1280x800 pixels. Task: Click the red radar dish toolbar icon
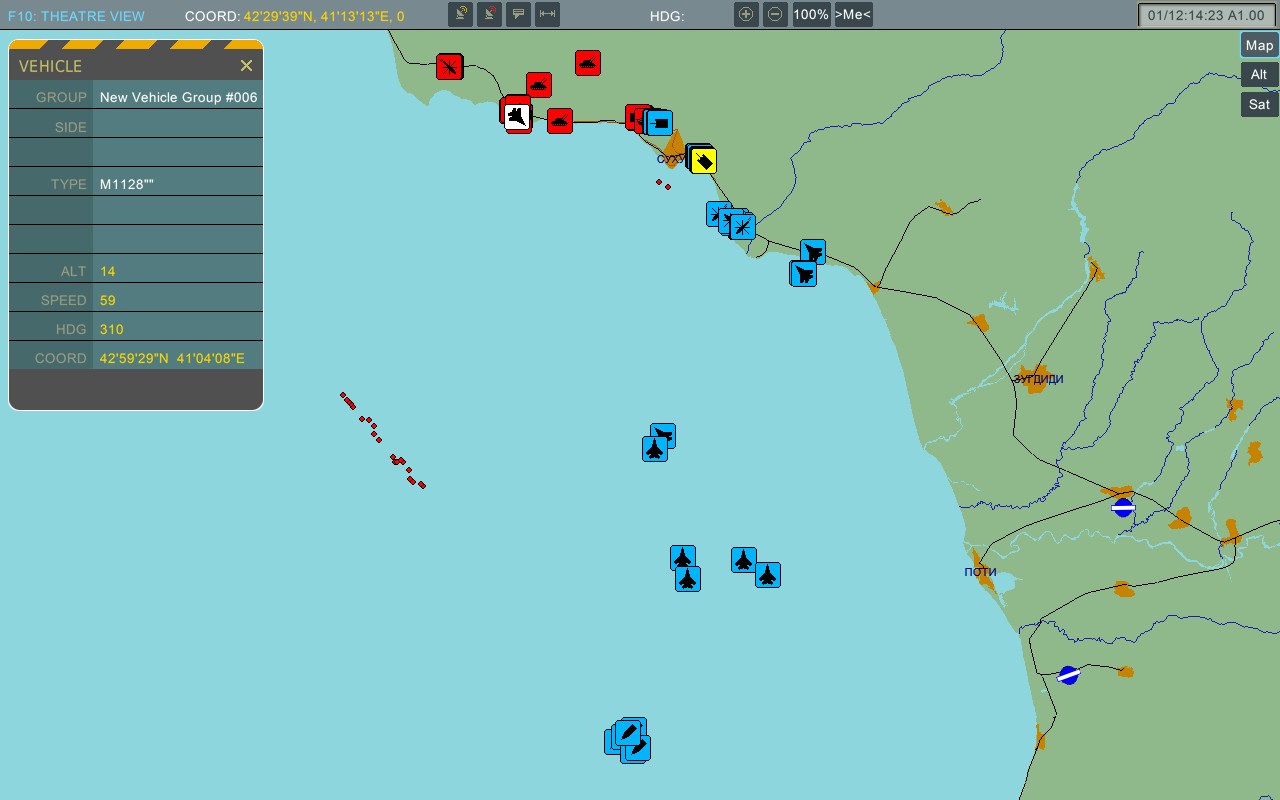489,14
